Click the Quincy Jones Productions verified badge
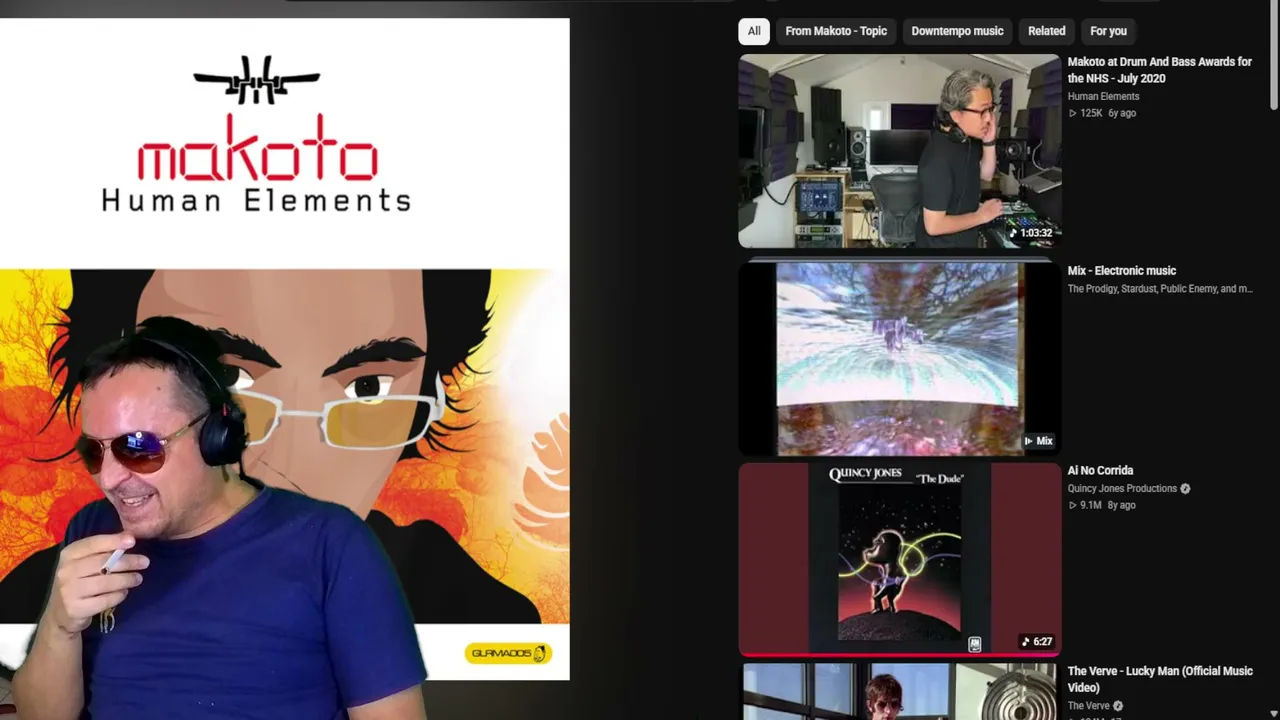The width and height of the screenshot is (1280, 720). (1185, 489)
